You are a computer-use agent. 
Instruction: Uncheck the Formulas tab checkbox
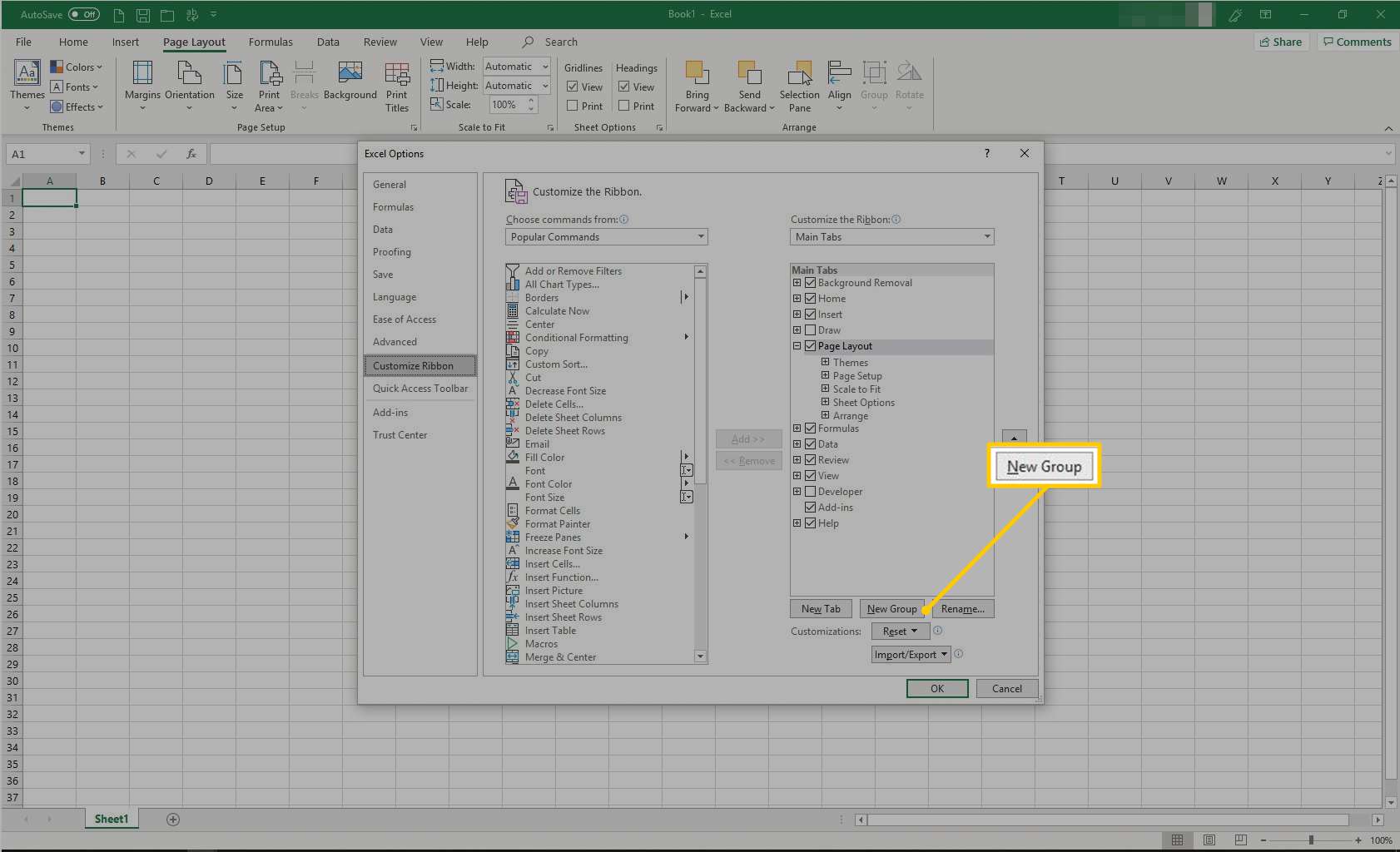[x=811, y=428]
